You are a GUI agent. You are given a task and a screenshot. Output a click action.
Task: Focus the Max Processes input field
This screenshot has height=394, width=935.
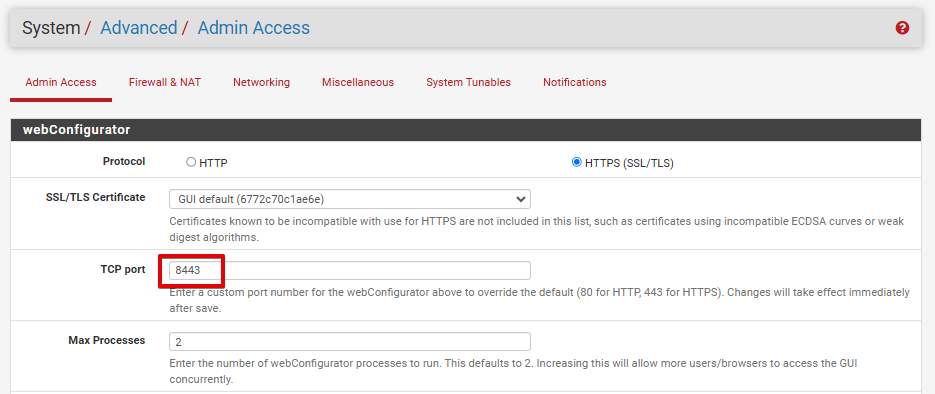tap(350, 342)
